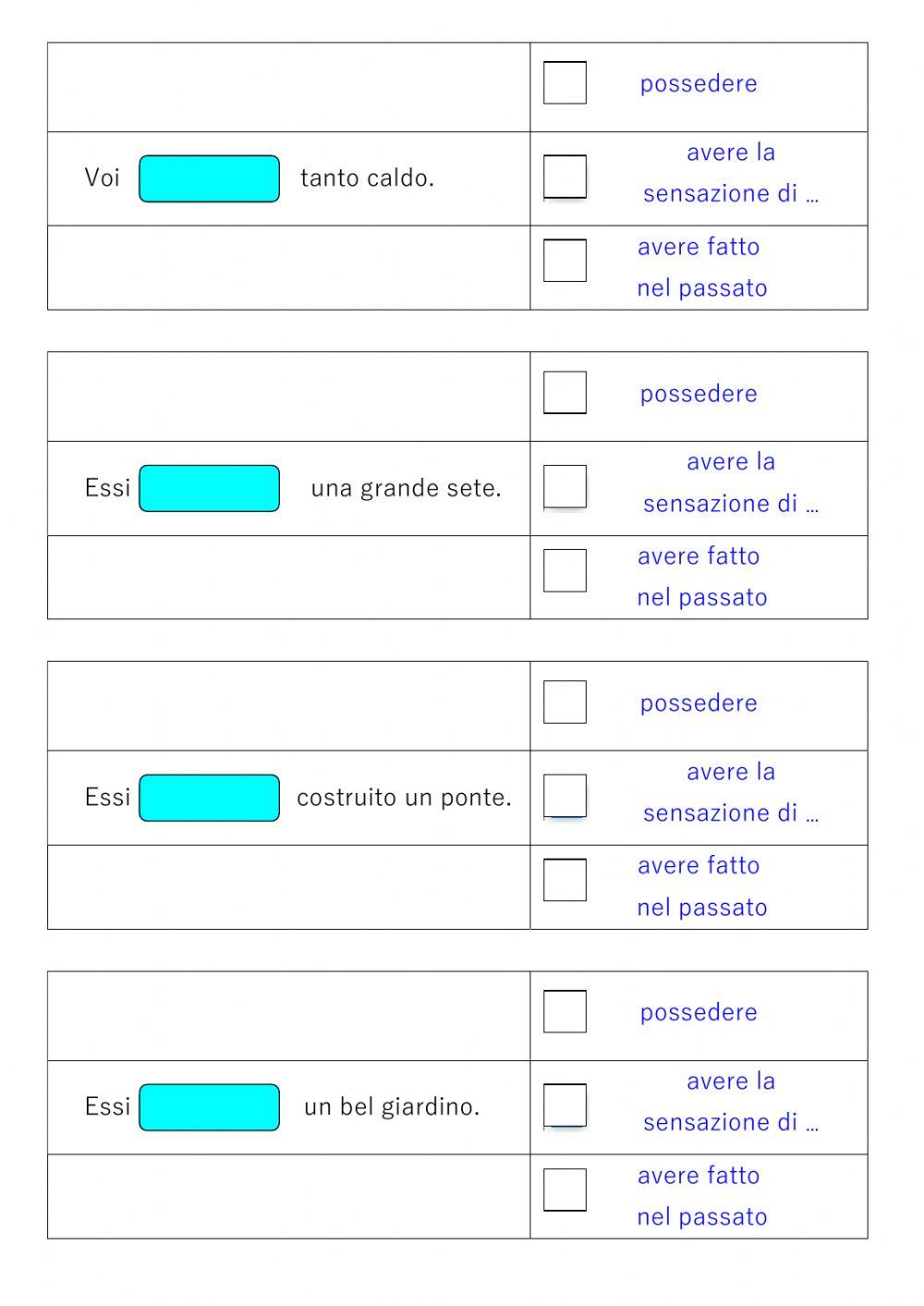The width and height of the screenshot is (924, 1306).
Task: Check 'avere fatto nel passato' for 'grande sete'
Action: tap(565, 570)
